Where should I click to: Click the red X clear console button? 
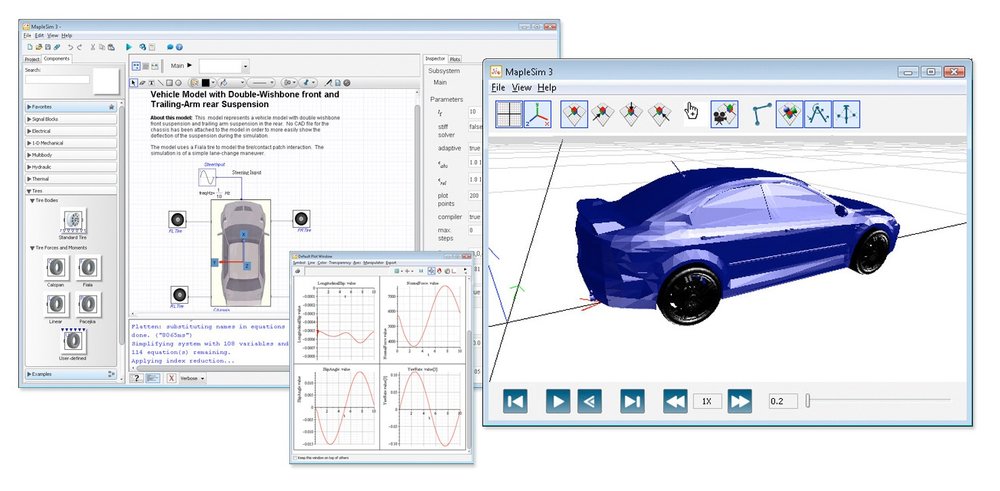pyautogui.click(x=171, y=378)
